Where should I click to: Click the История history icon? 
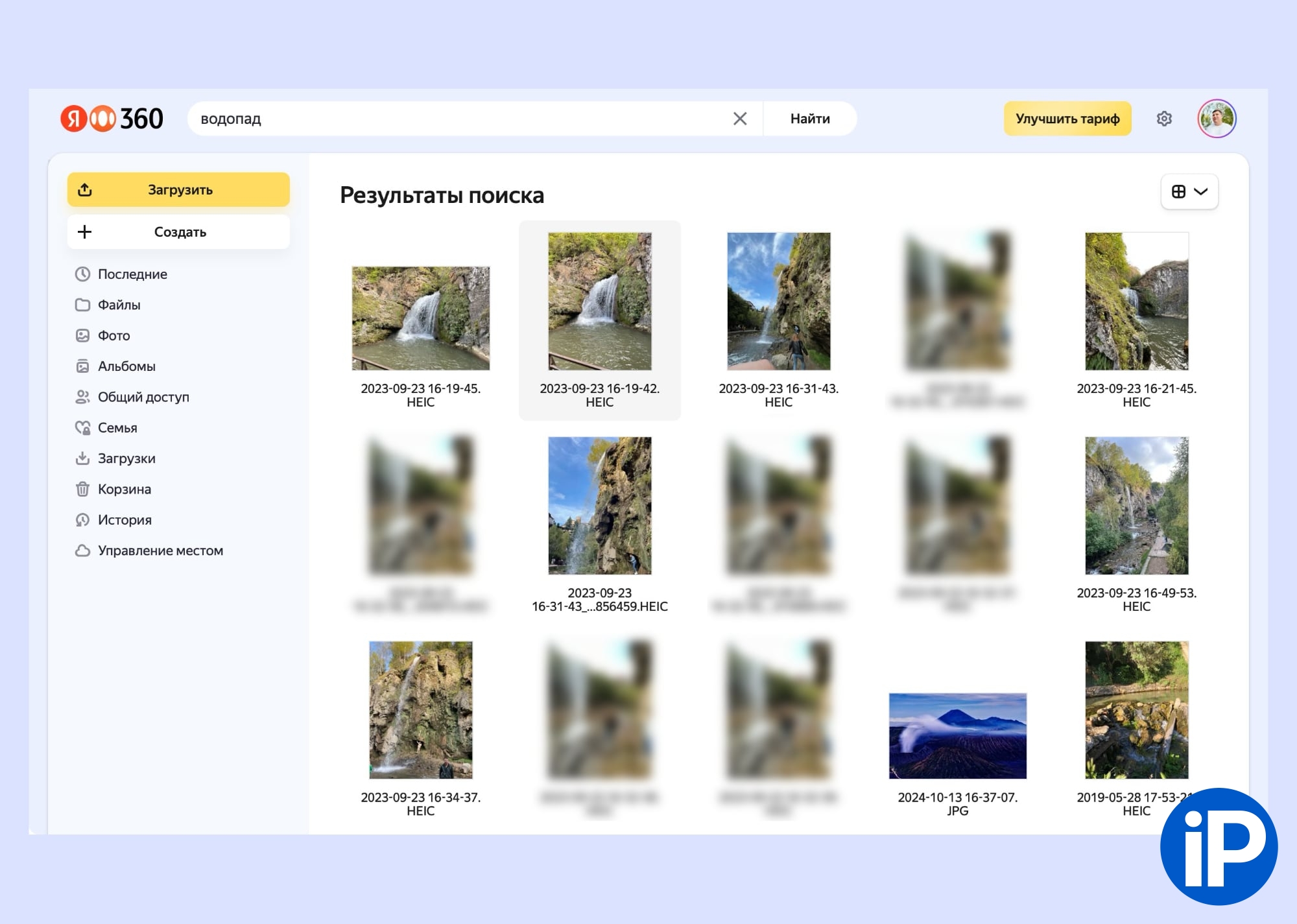coord(82,520)
